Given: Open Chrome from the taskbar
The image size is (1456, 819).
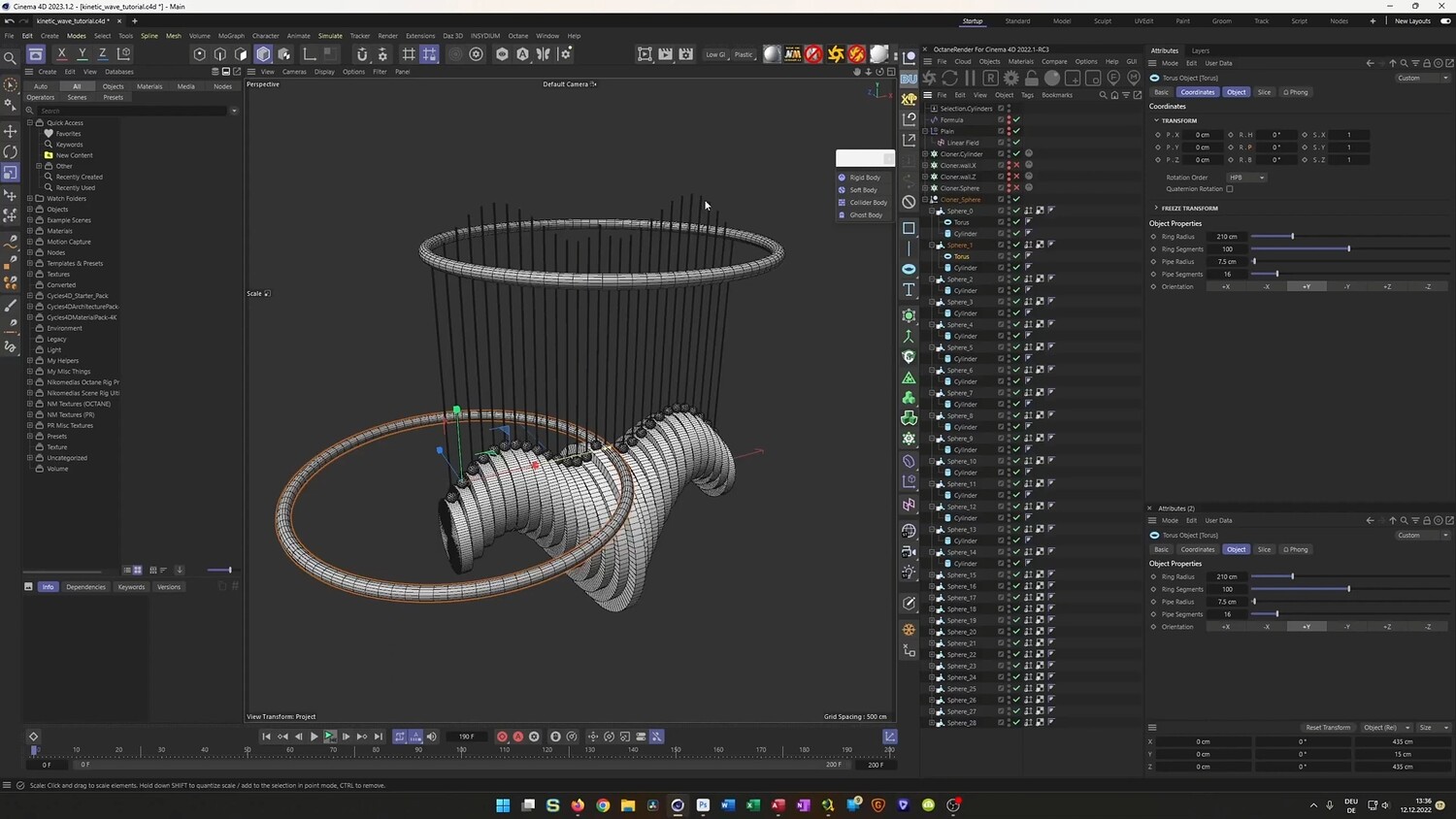Looking at the screenshot, I should click(603, 805).
